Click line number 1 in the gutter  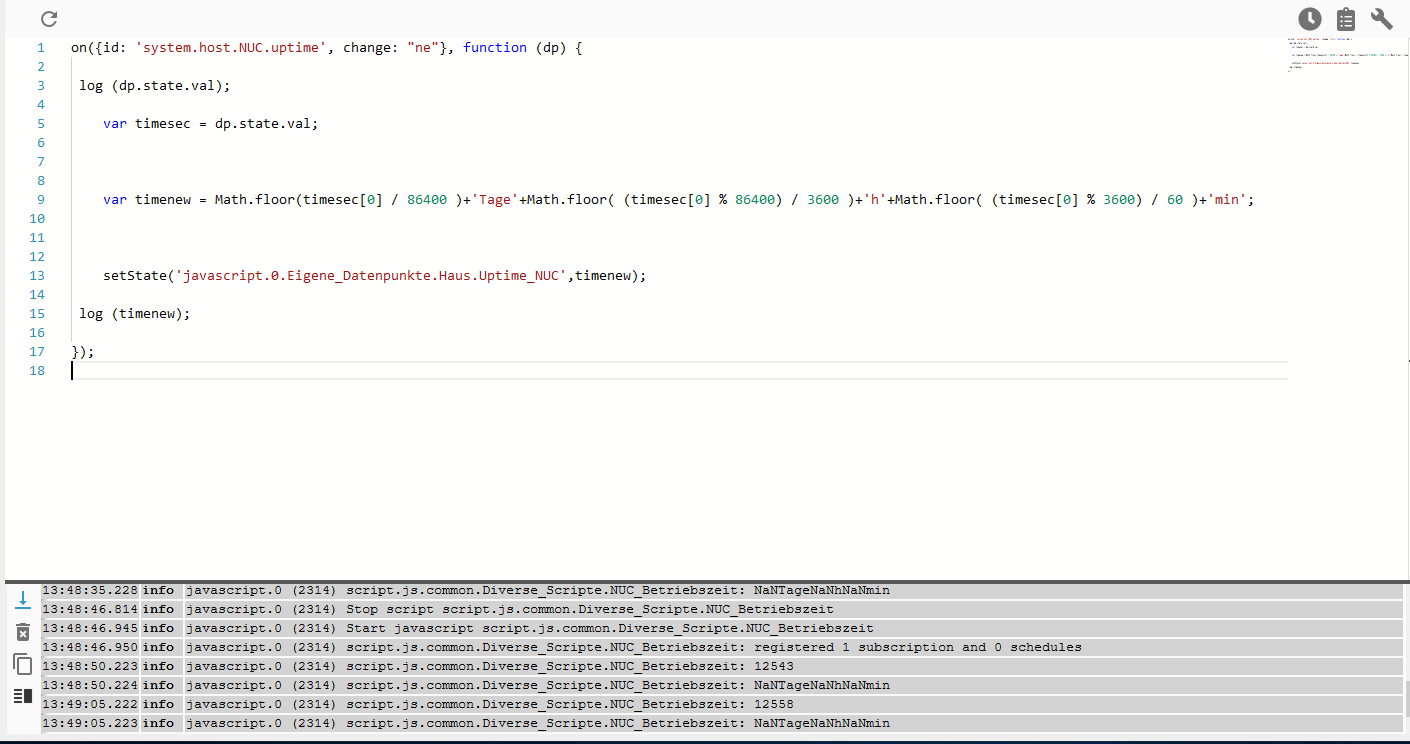click(x=41, y=47)
